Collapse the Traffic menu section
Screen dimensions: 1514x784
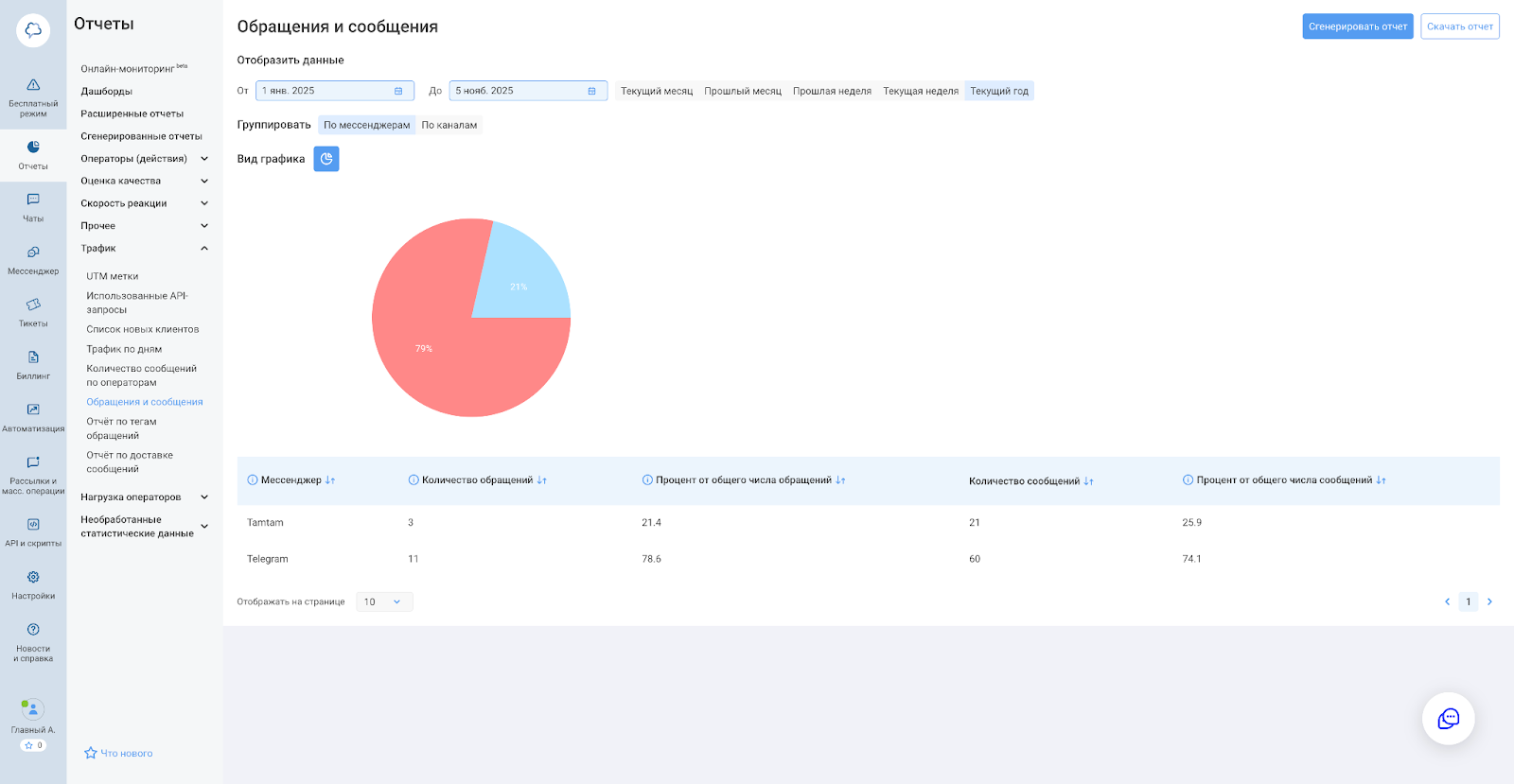coord(204,249)
